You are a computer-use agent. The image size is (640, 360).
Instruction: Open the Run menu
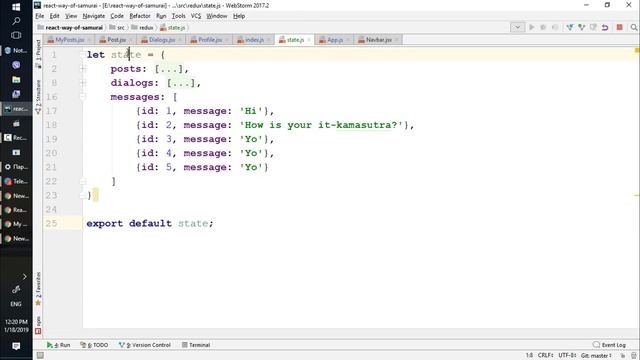pyautogui.click(x=161, y=16)
